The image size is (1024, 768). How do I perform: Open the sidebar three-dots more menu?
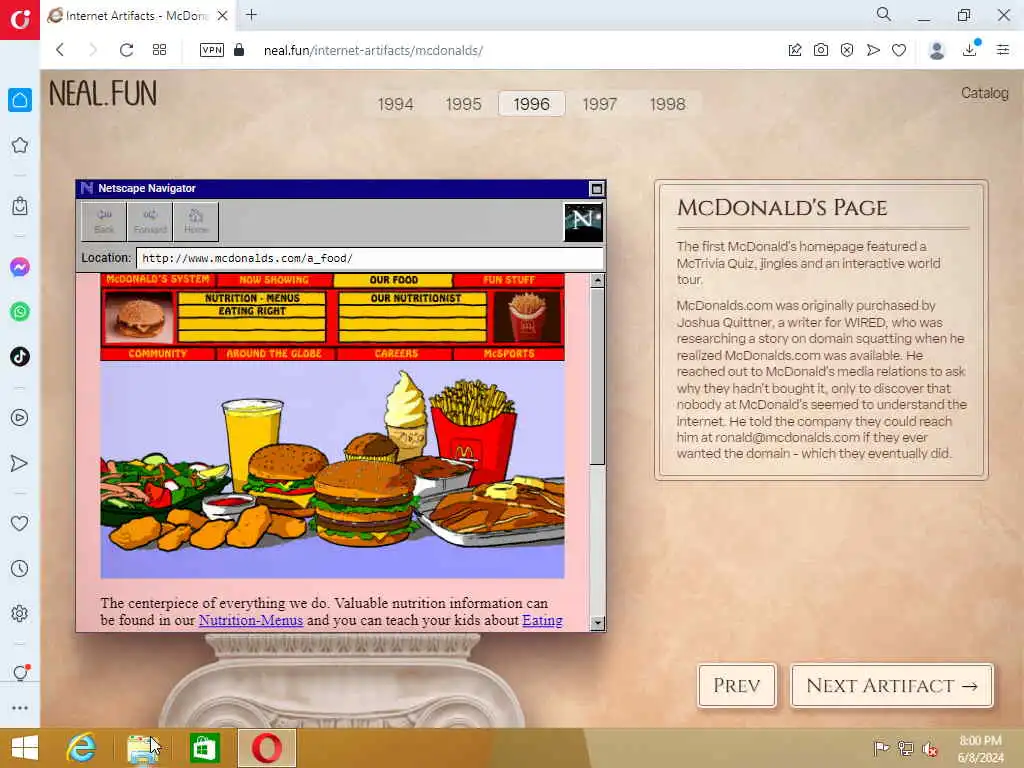click(x=20, y=708)
